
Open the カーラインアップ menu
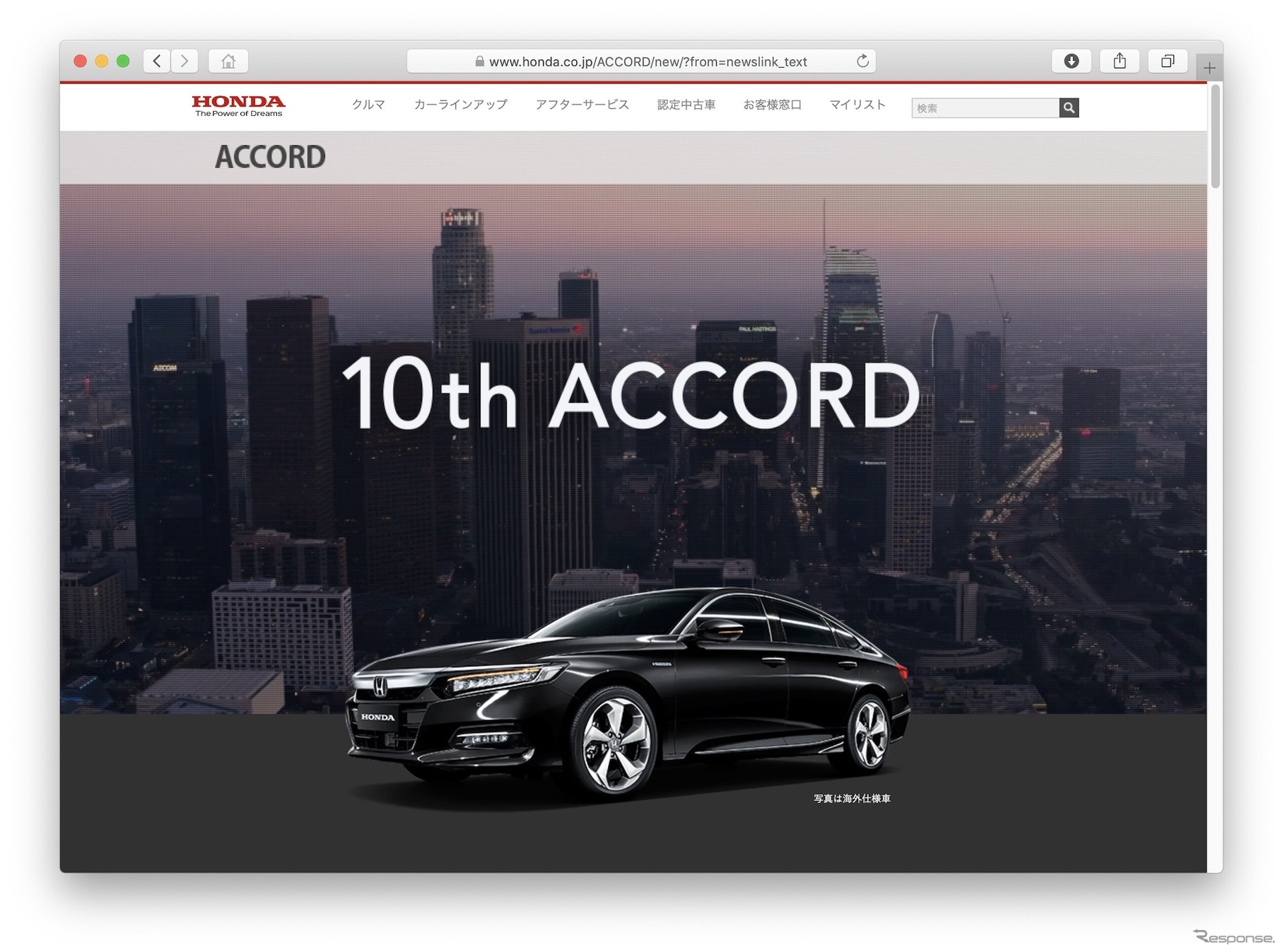click(460, 105)
